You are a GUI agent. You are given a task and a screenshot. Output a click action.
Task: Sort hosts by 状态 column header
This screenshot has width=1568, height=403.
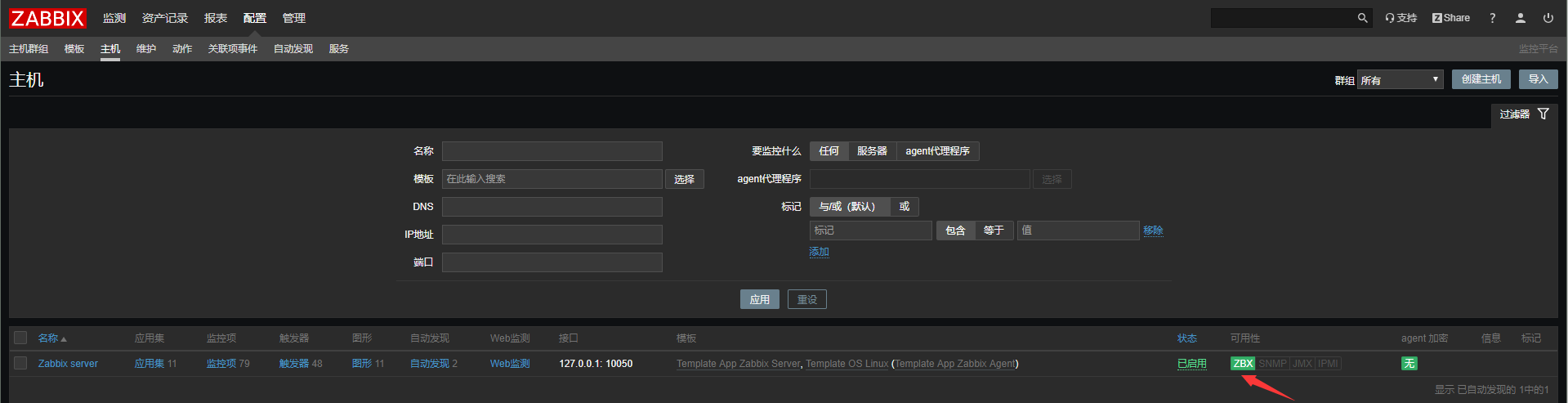pyautogui.click(x=1186, y=338)
